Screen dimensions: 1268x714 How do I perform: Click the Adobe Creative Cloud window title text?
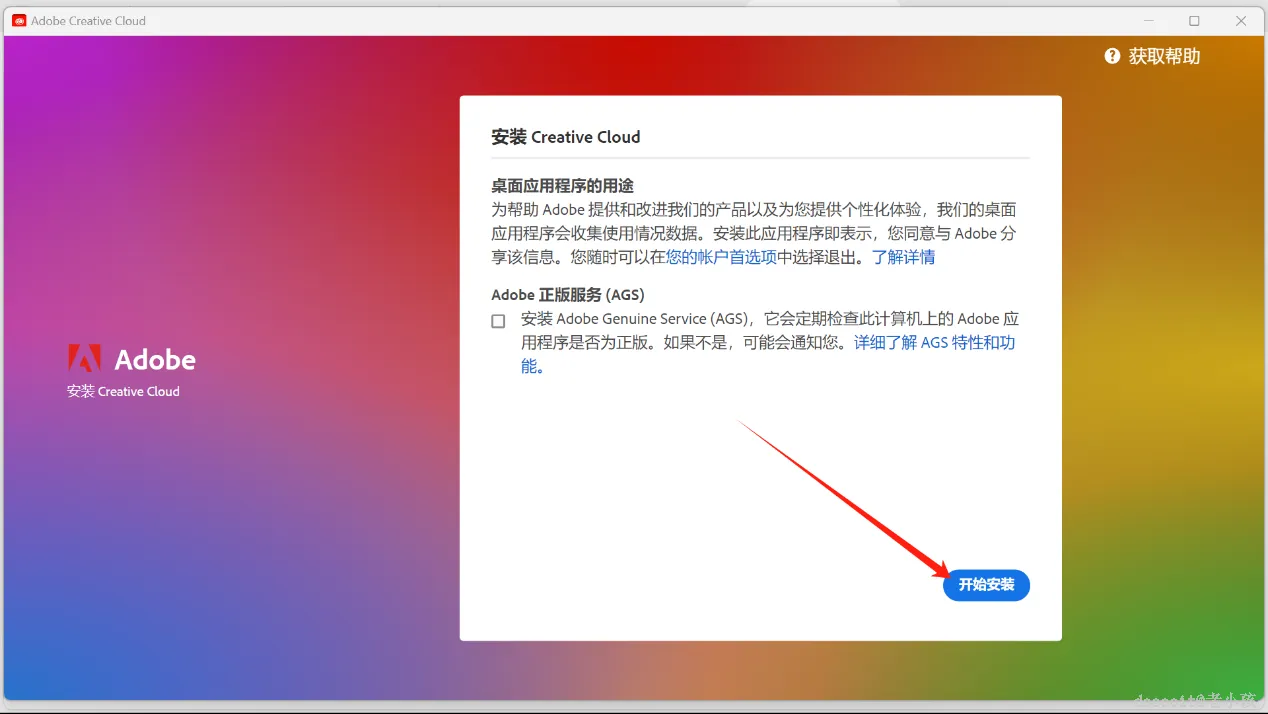click(x=89, y=20)
